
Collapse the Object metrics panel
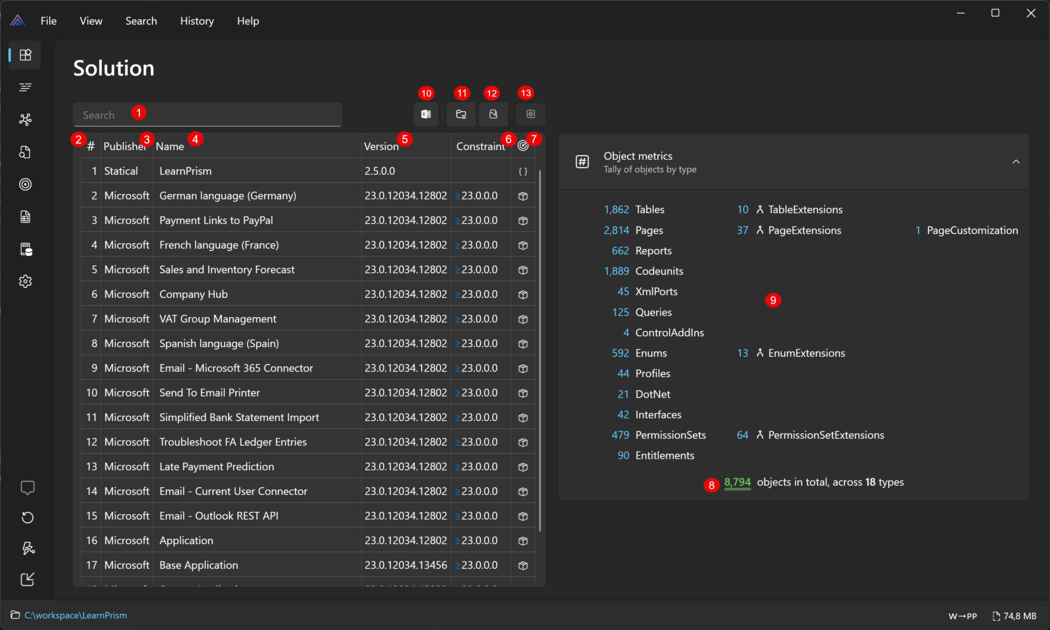coord(1015,162)
